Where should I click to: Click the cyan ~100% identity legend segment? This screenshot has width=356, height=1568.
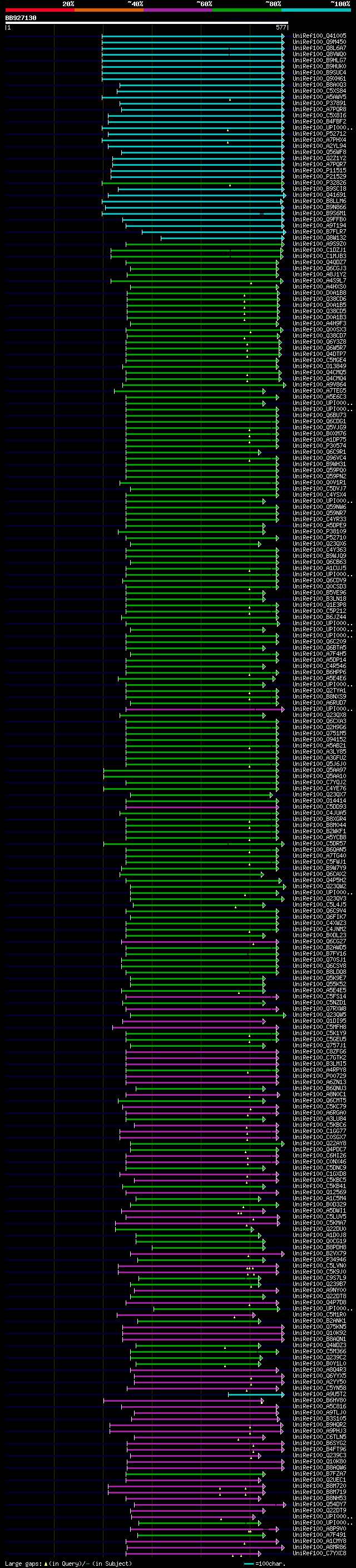click(316, 10)
